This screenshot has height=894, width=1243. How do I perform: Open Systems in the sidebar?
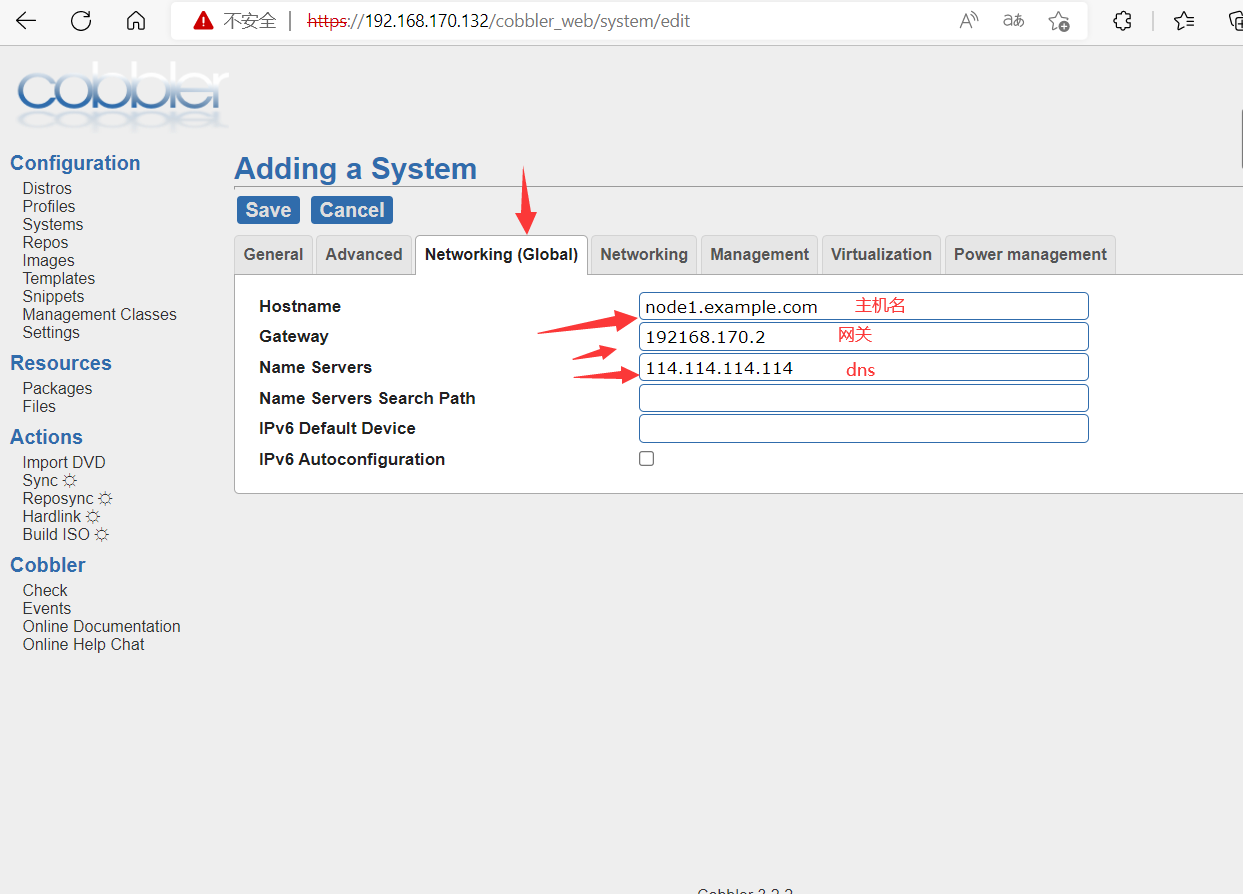coord(53,225)
